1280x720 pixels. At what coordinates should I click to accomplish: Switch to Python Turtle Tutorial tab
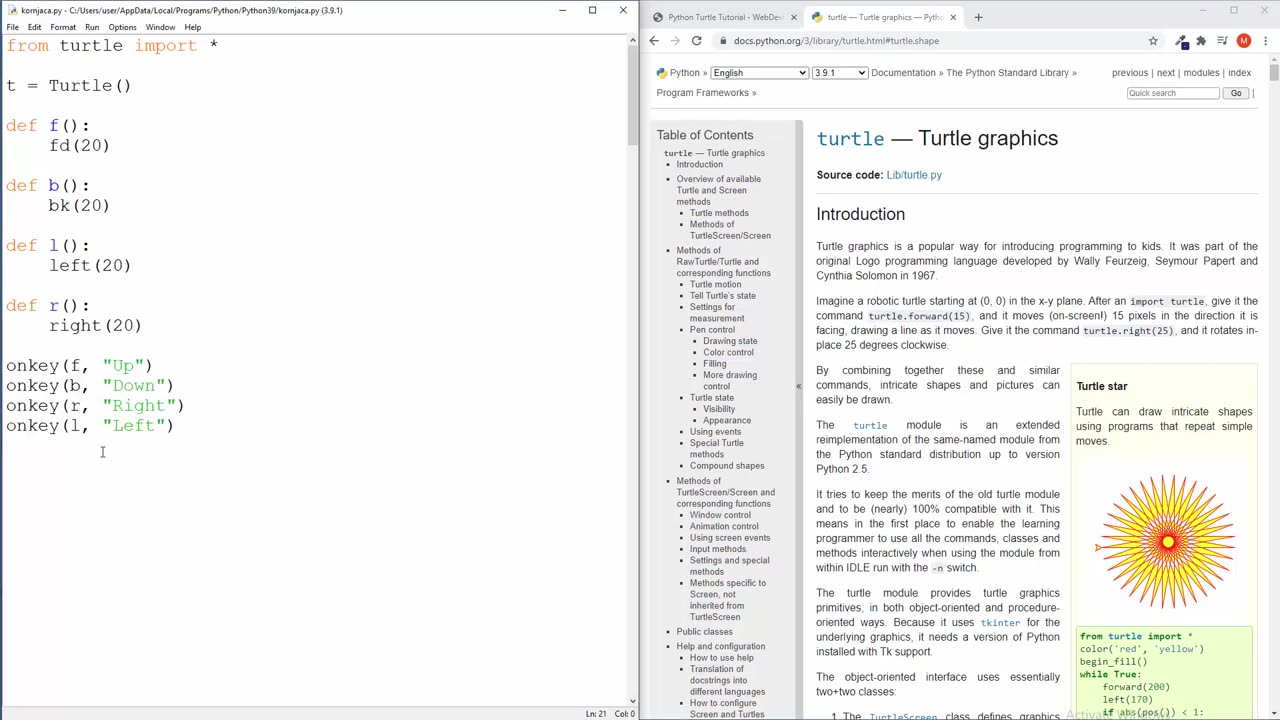724,17
